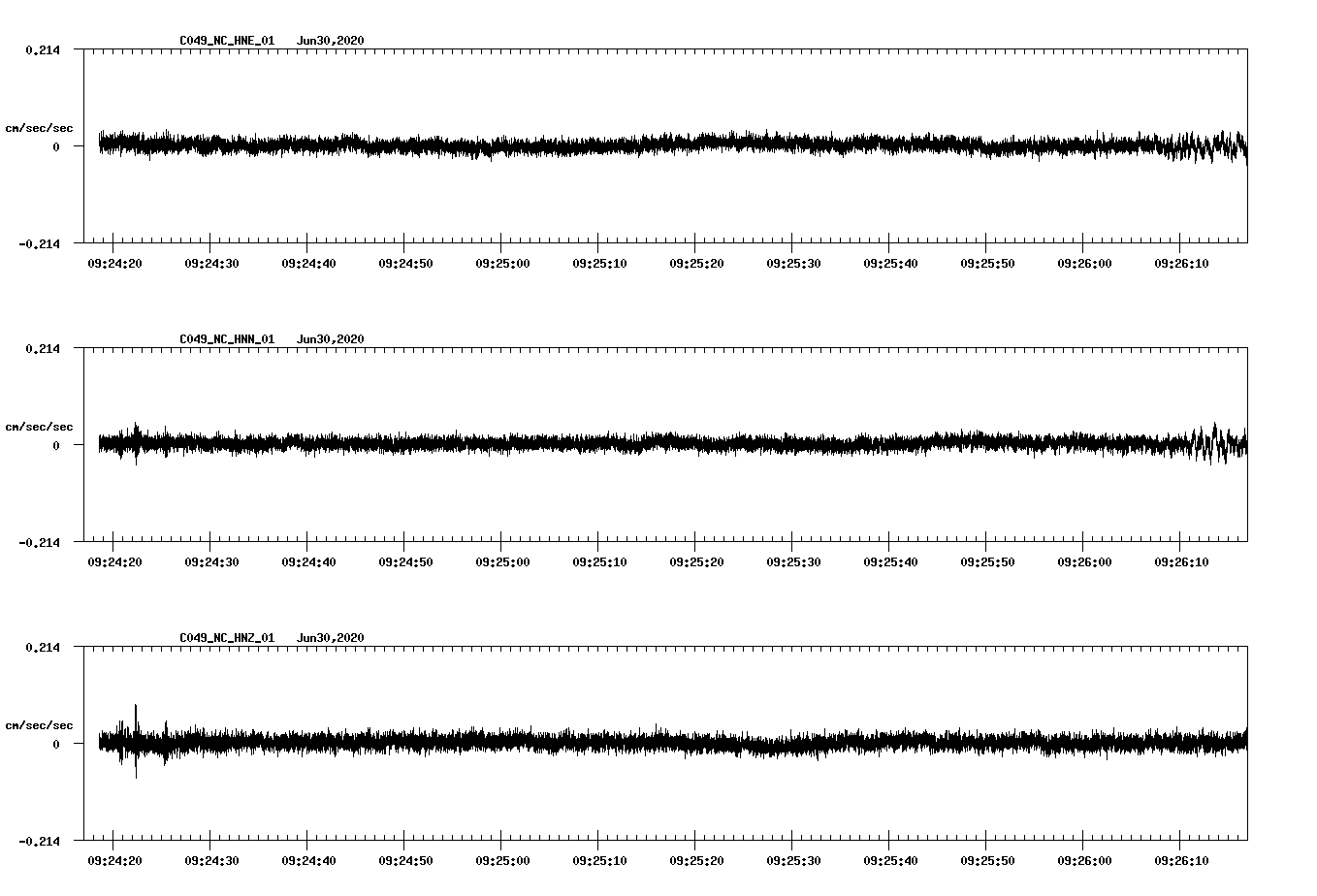The width and height of the screenshot is (1317, 896).
Task: Click the -0.214 lower limit of the HNZ plot
Action: pos(39,841)
